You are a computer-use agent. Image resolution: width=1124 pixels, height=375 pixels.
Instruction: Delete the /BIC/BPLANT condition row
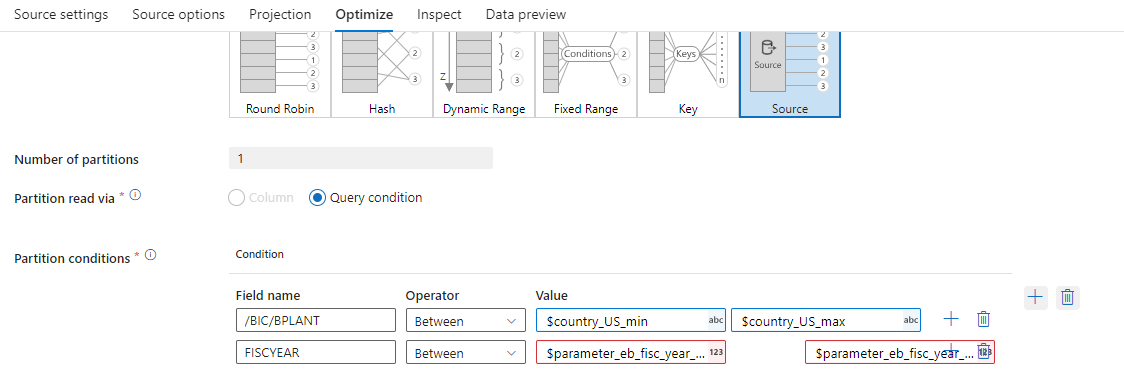click(x=984, y=319)
